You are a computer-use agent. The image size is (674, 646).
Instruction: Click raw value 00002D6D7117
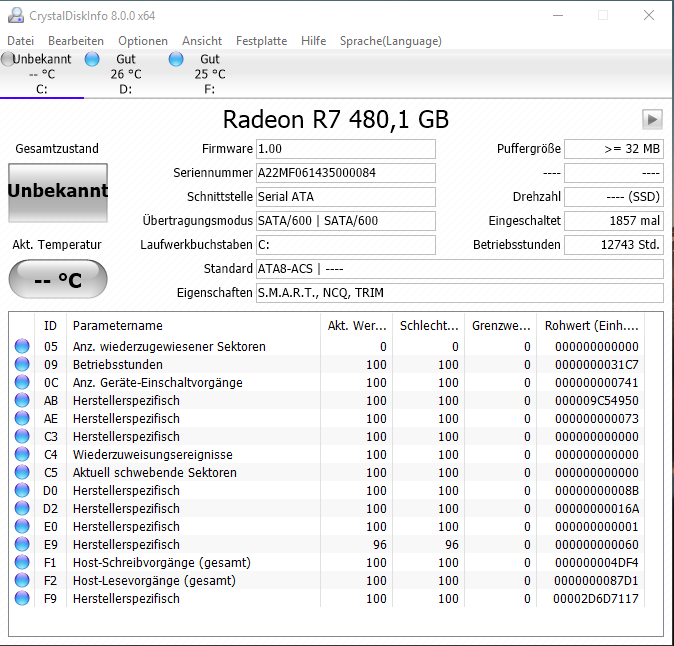coord(596,599)
